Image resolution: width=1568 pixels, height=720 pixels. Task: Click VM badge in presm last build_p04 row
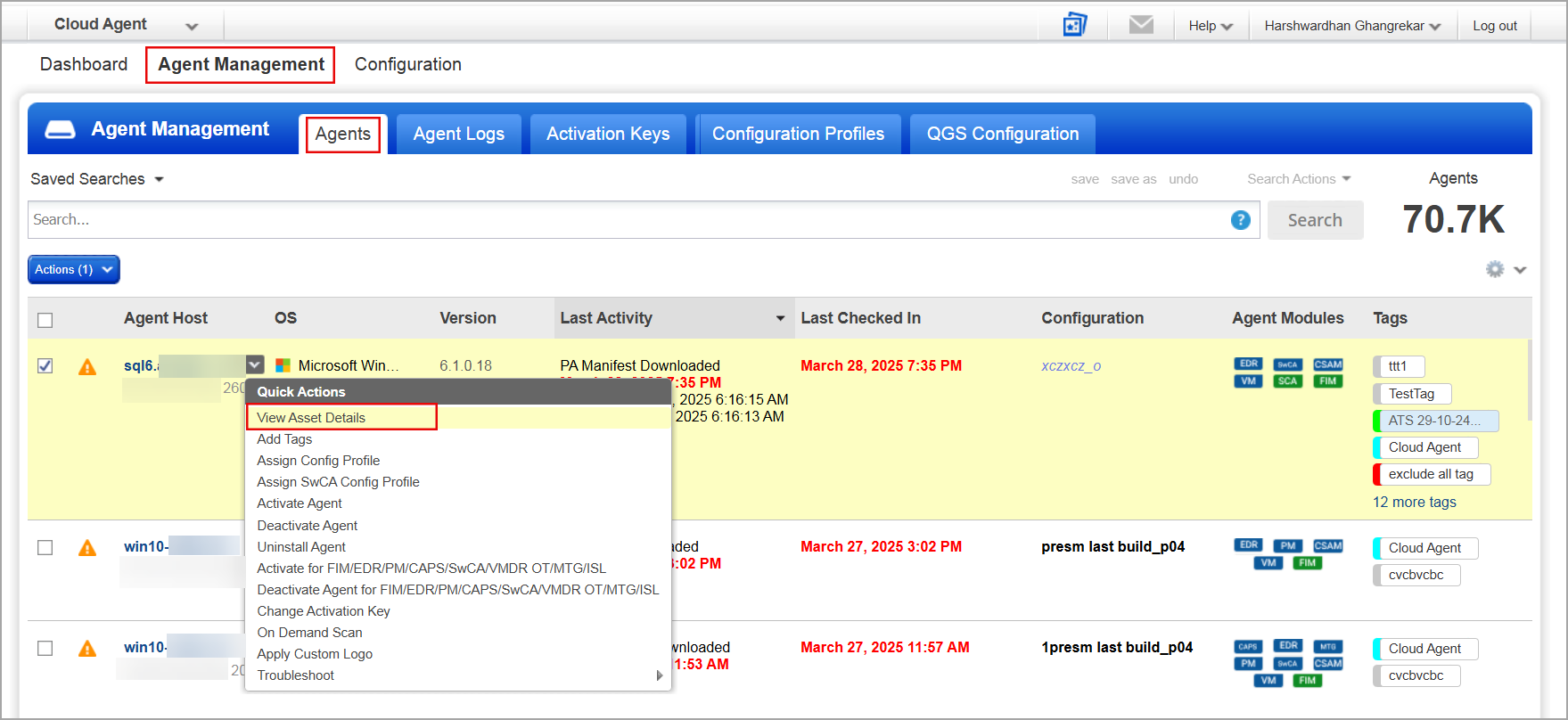pyautogui.click(x=1268, y=563)
